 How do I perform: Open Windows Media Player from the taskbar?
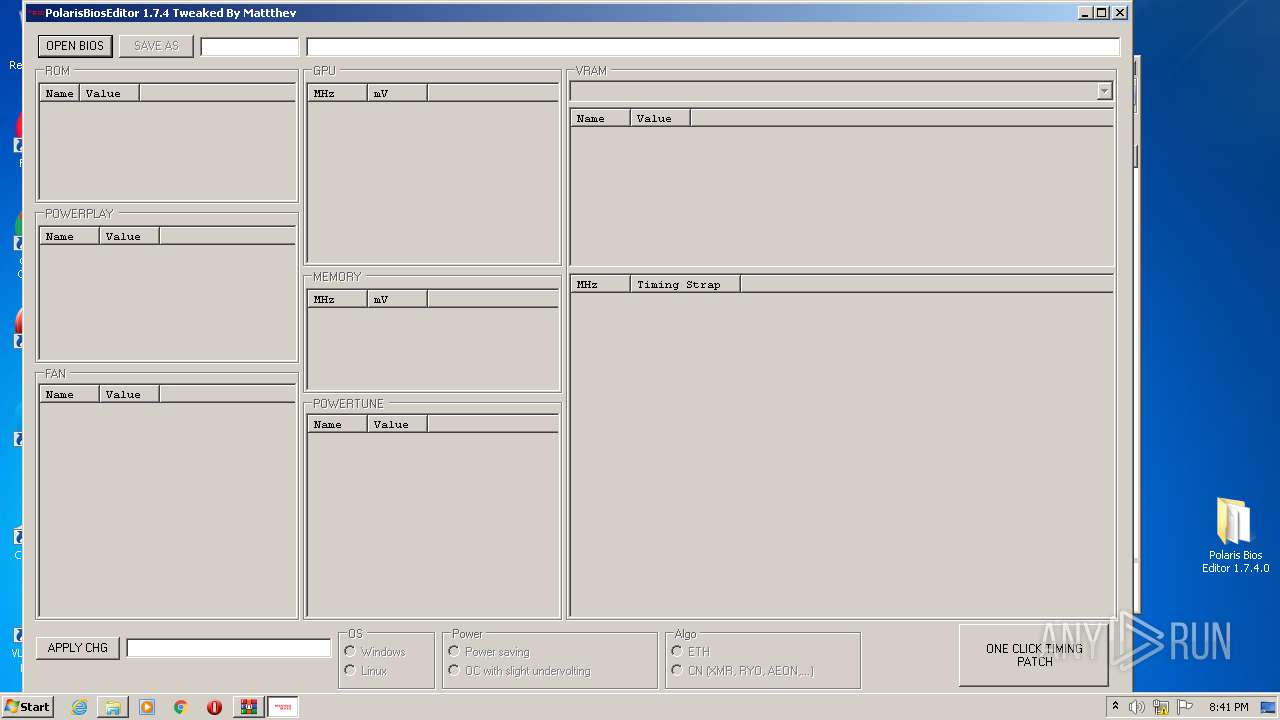pyautogui.click(x=147, y=707)
